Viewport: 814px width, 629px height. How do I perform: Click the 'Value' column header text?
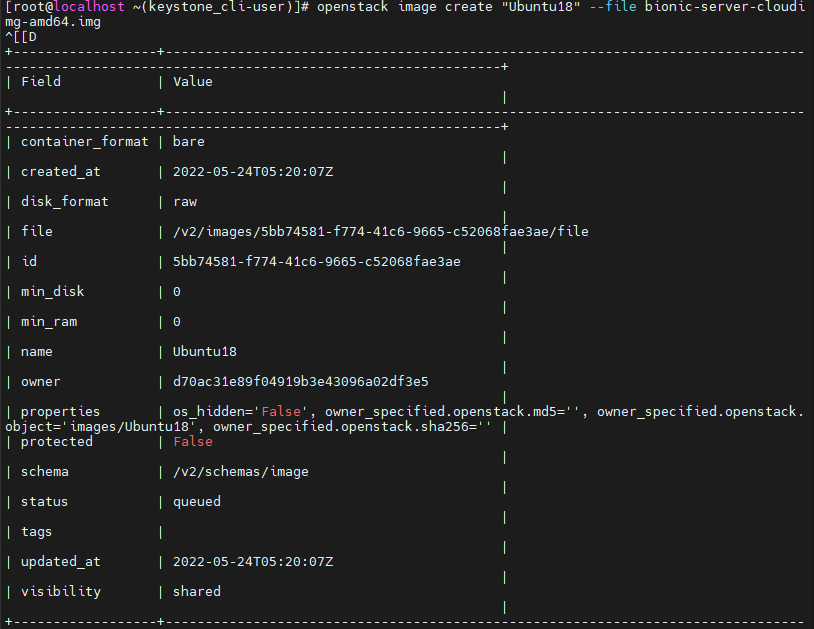click(x=193, y=81)
